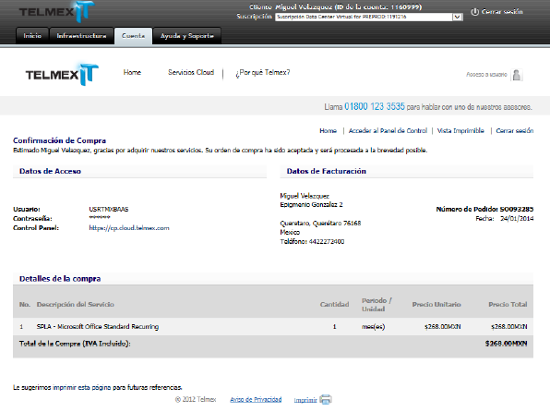The image size is (550, 412).
Task: Switch to the Inicio tab
Action: (32, 36)
